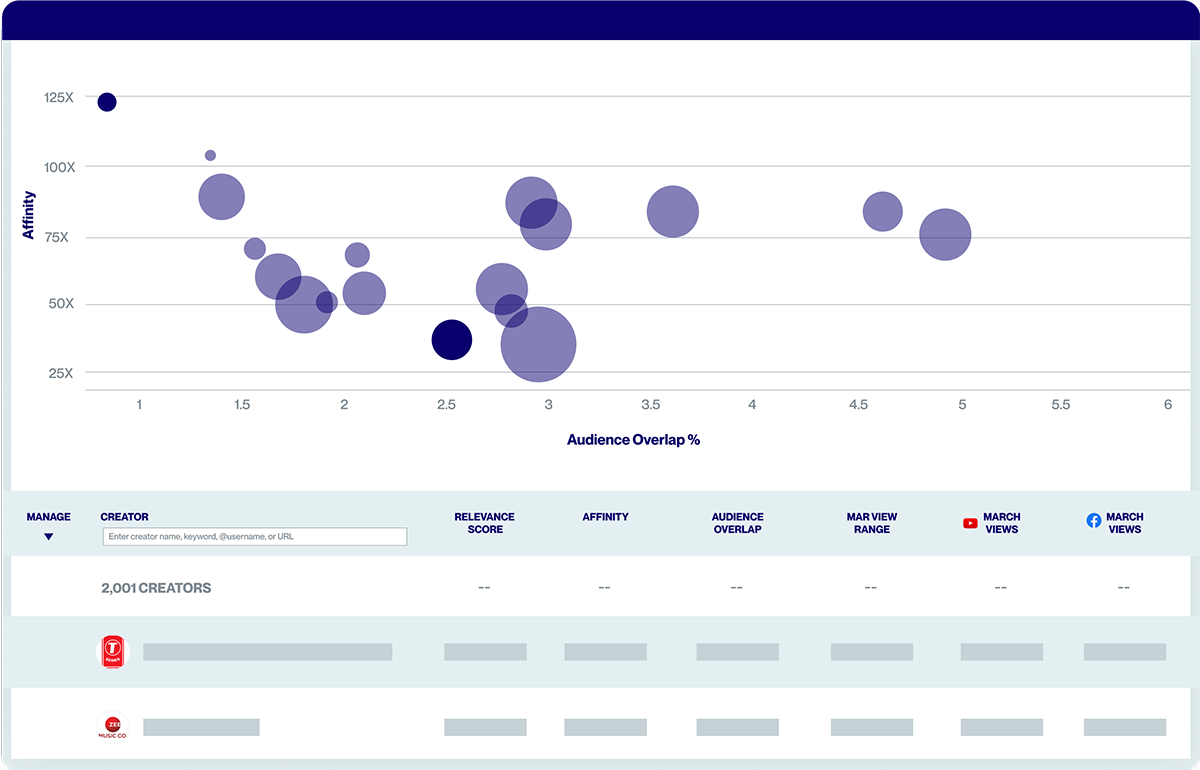Click the T-Series creator logo icon
1200x770 pixels.
pos(112,652)
